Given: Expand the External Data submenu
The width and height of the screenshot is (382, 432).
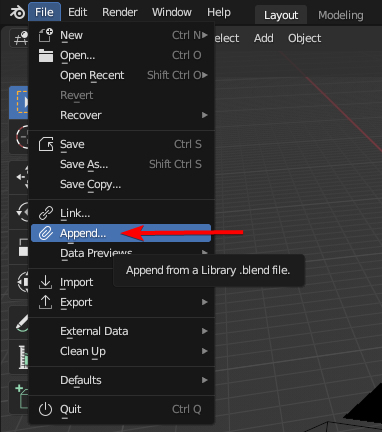Looking at the screenshot, I should tap(121, 331).
